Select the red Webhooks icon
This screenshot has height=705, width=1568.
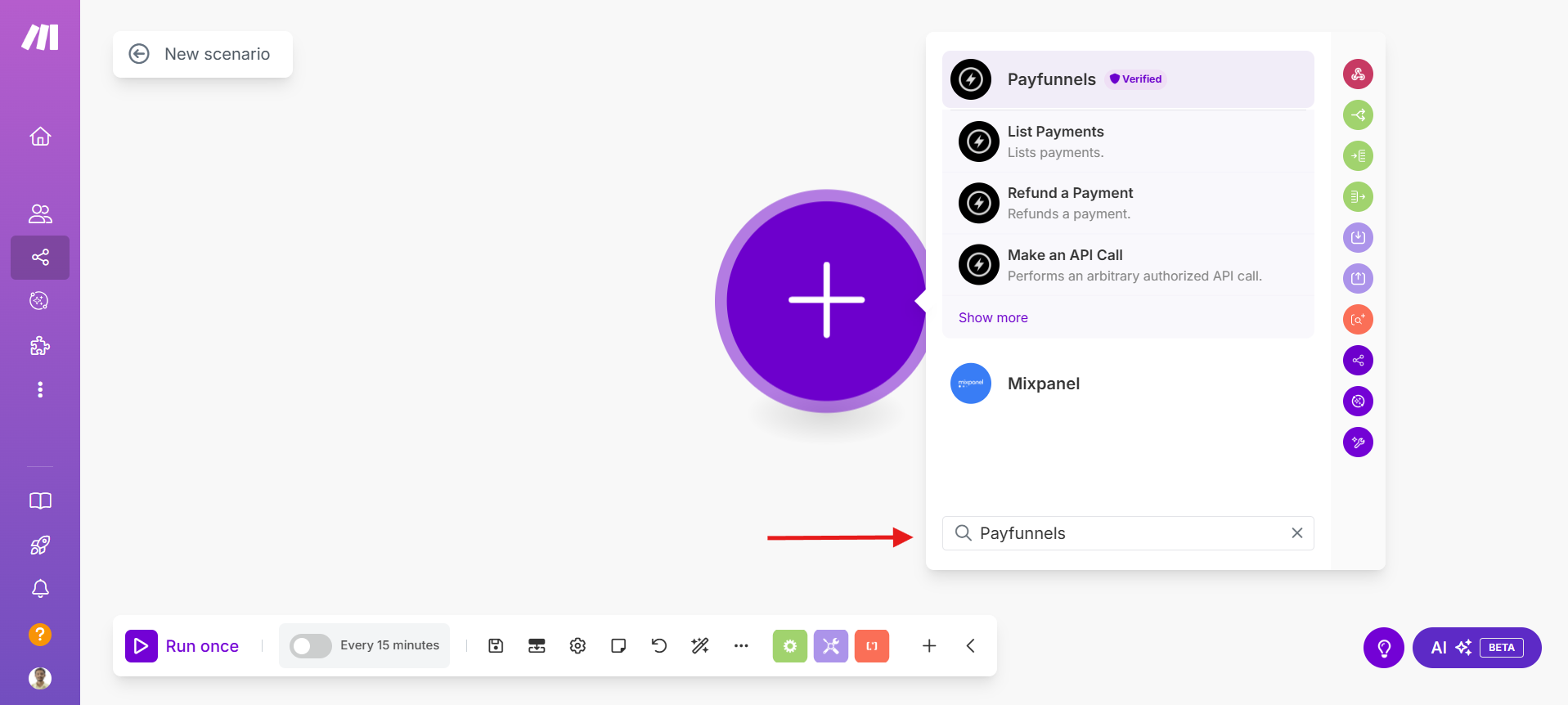(x=1358, y=74)
